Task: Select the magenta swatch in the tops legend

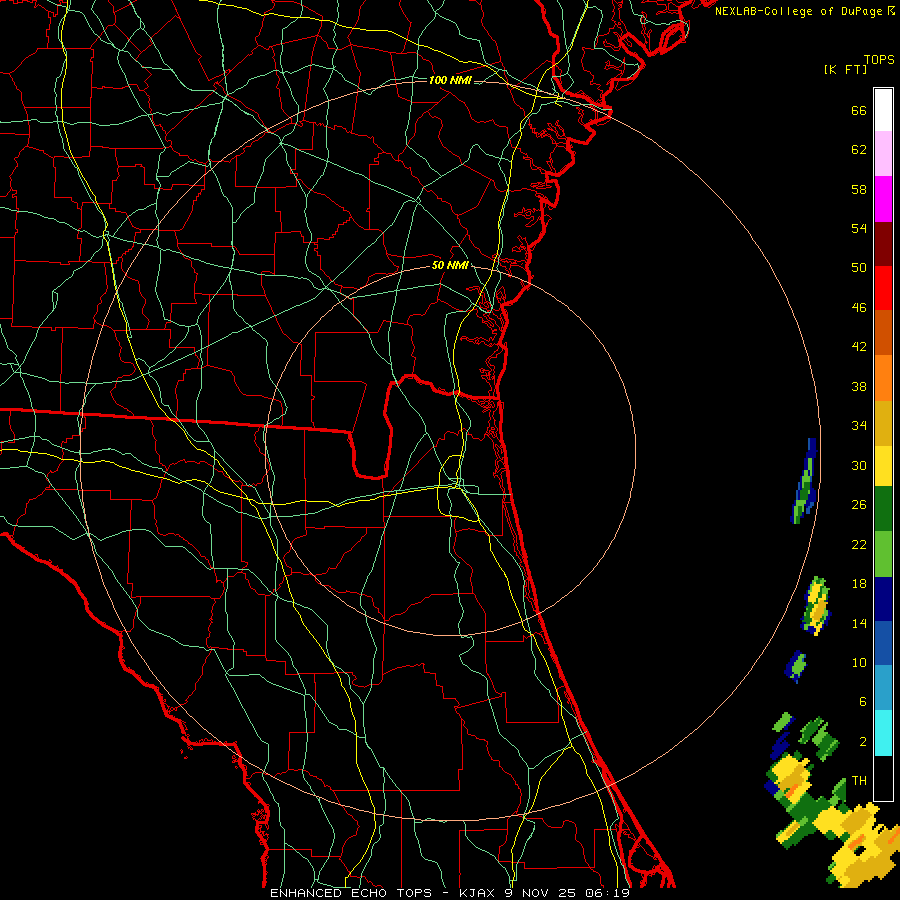Action: [883, 199]
